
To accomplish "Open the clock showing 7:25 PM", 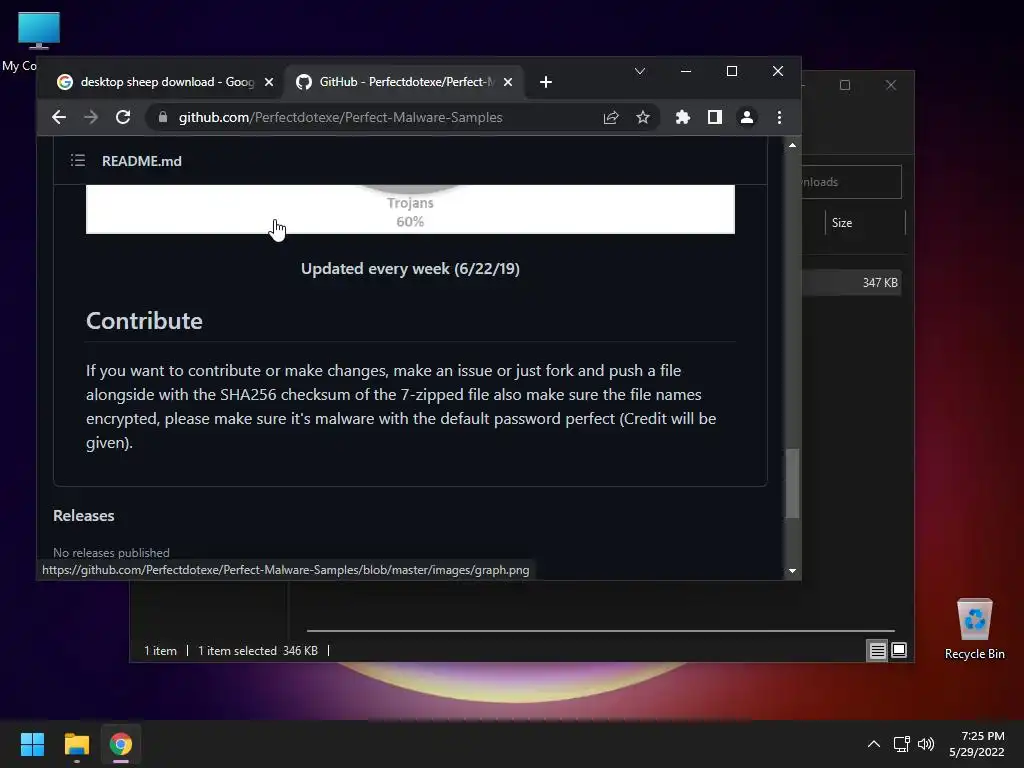I will point(977,744).
